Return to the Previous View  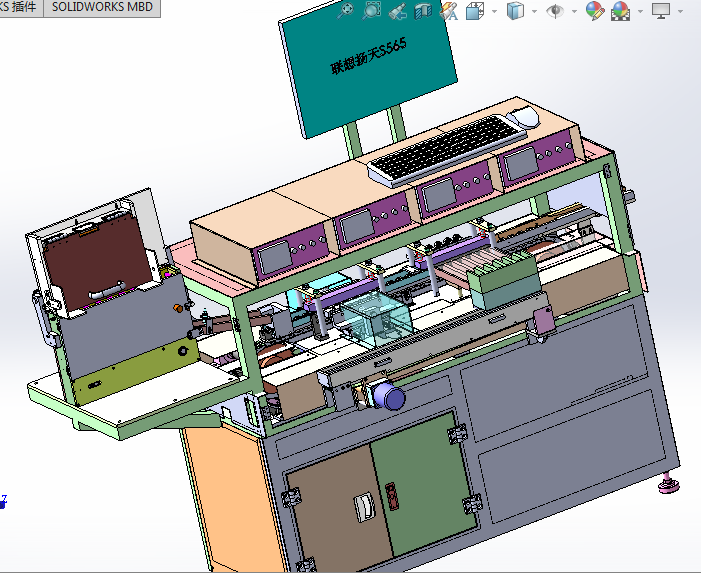coord(397,11)
